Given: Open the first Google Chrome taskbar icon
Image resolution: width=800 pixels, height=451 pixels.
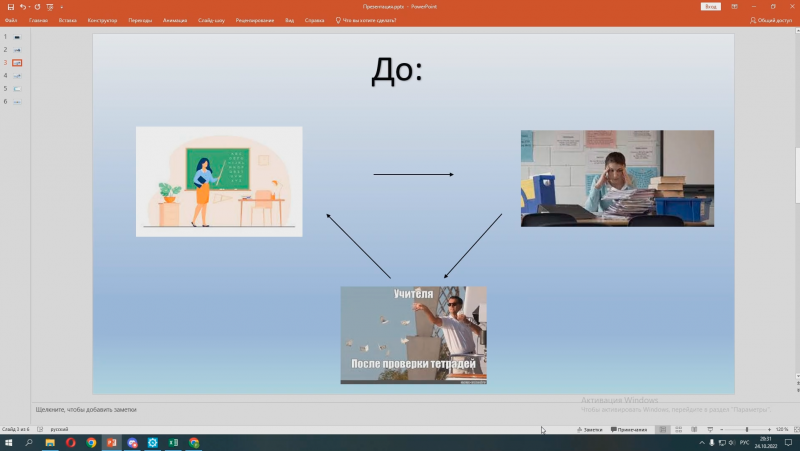Looking at the screenshot, I should pos(91,443).
